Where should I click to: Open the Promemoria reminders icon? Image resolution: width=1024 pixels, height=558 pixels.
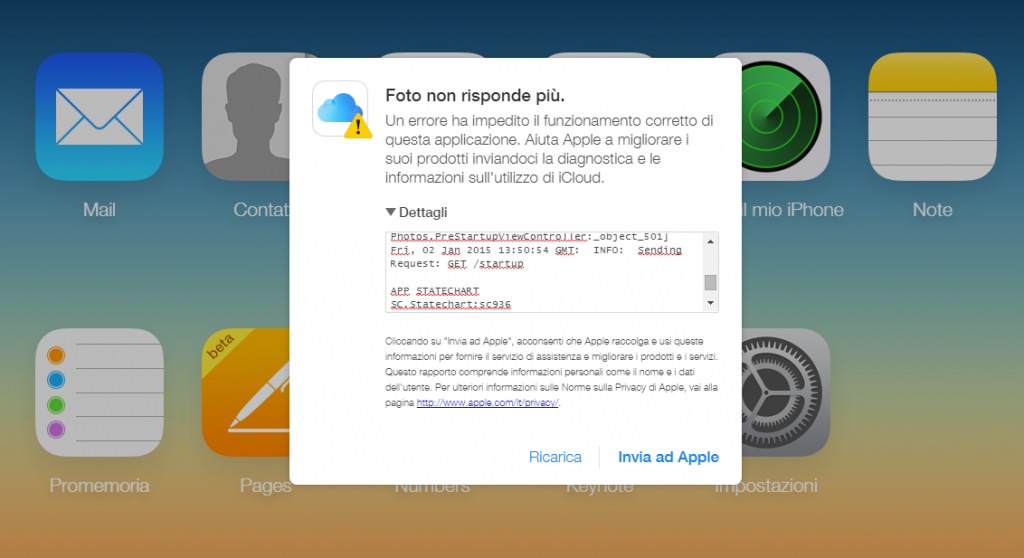click(x=99, y=392)
